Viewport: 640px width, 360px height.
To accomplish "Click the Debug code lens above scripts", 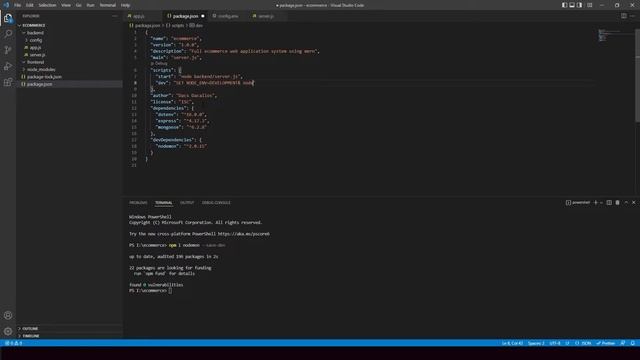I will pyautogui.click(x=159, y=64).
